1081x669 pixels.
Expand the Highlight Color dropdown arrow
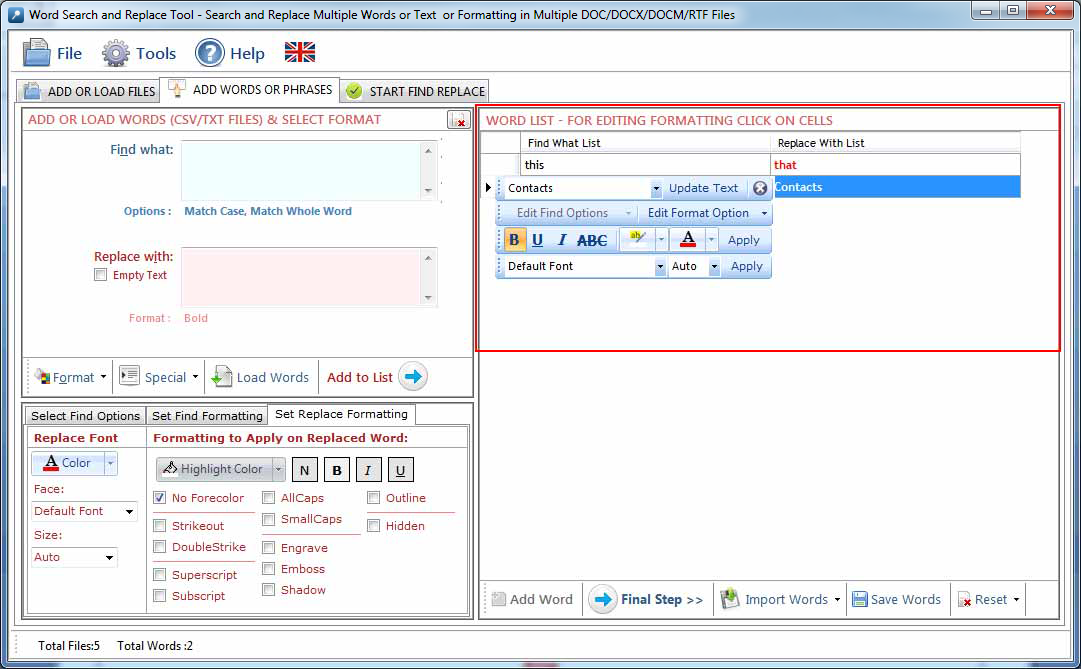coord(279,469)
